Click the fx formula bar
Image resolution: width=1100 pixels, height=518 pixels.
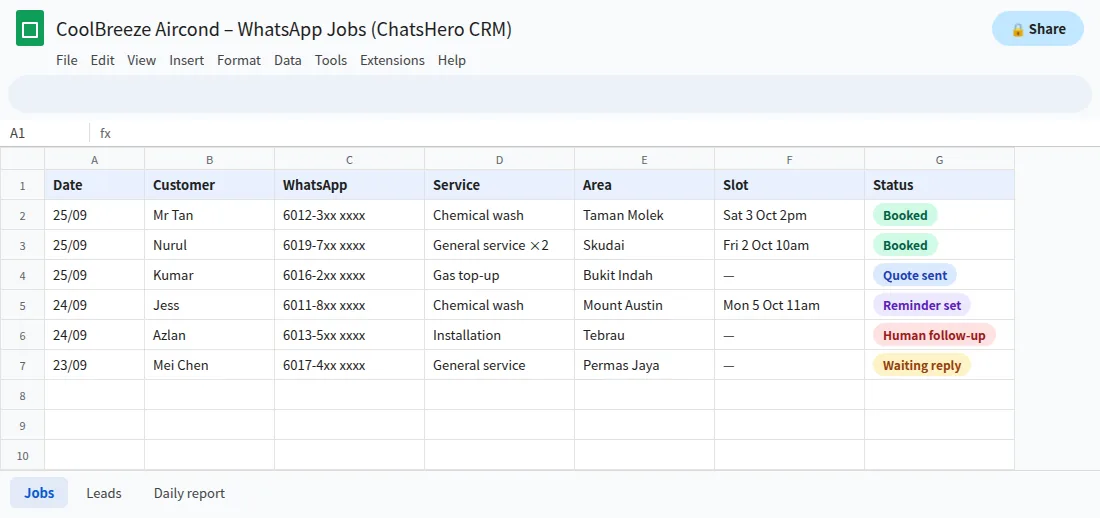[x=596, y=133]
